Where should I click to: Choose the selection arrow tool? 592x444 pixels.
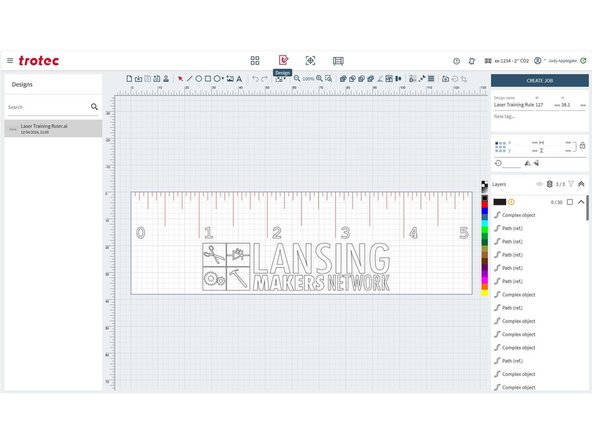(180, 79)
